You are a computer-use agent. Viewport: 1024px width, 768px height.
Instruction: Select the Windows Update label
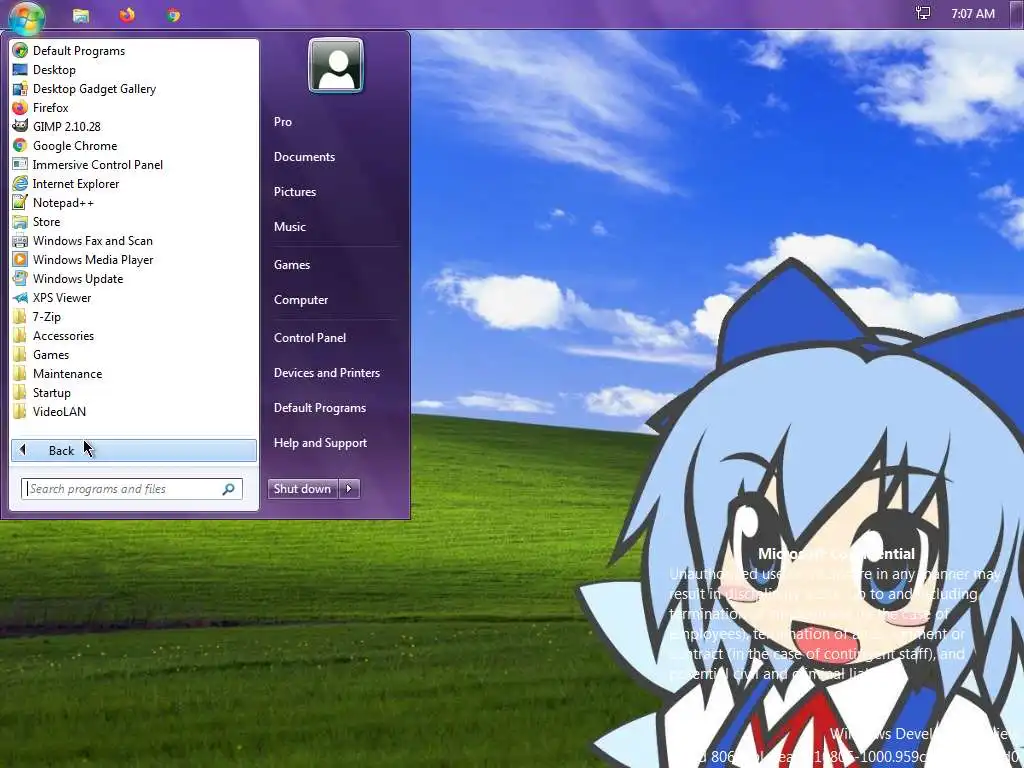[x=78, y=279]
